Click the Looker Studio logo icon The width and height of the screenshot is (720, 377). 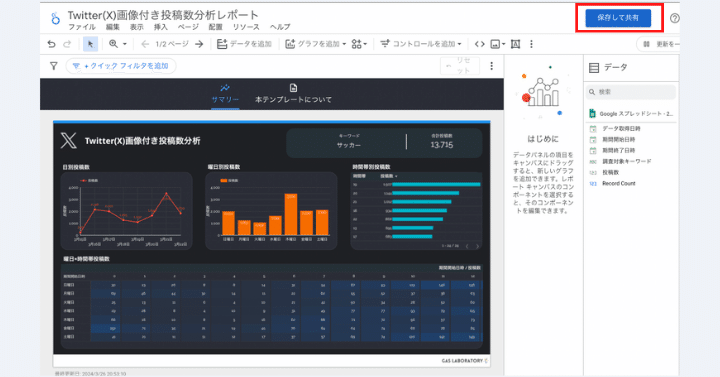(56, 19)
